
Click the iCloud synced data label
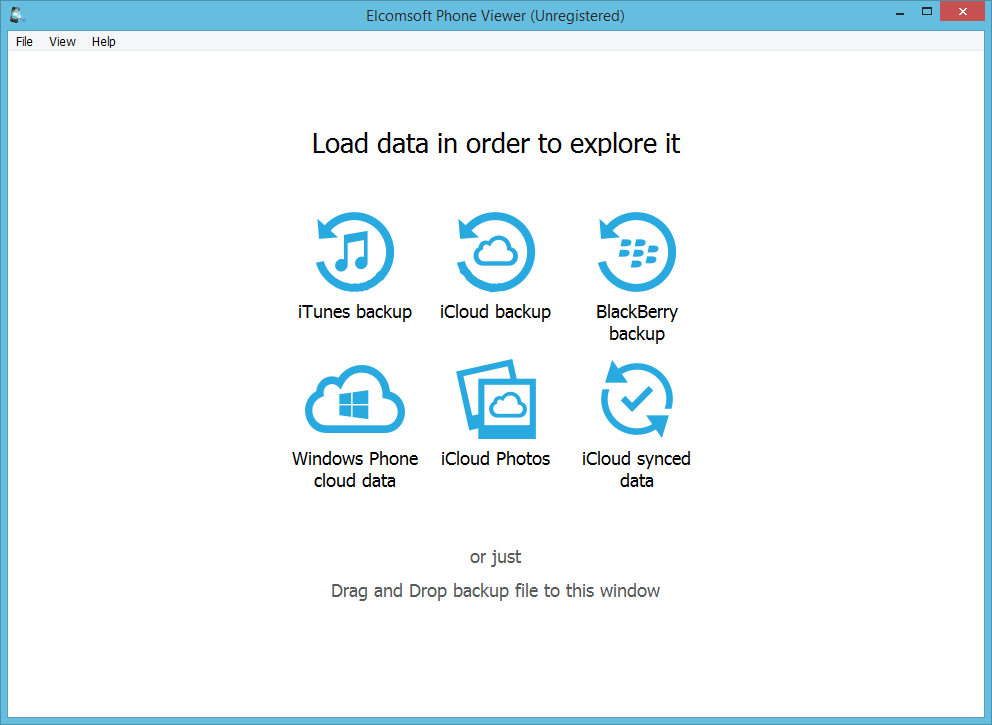tap(637, 469)
